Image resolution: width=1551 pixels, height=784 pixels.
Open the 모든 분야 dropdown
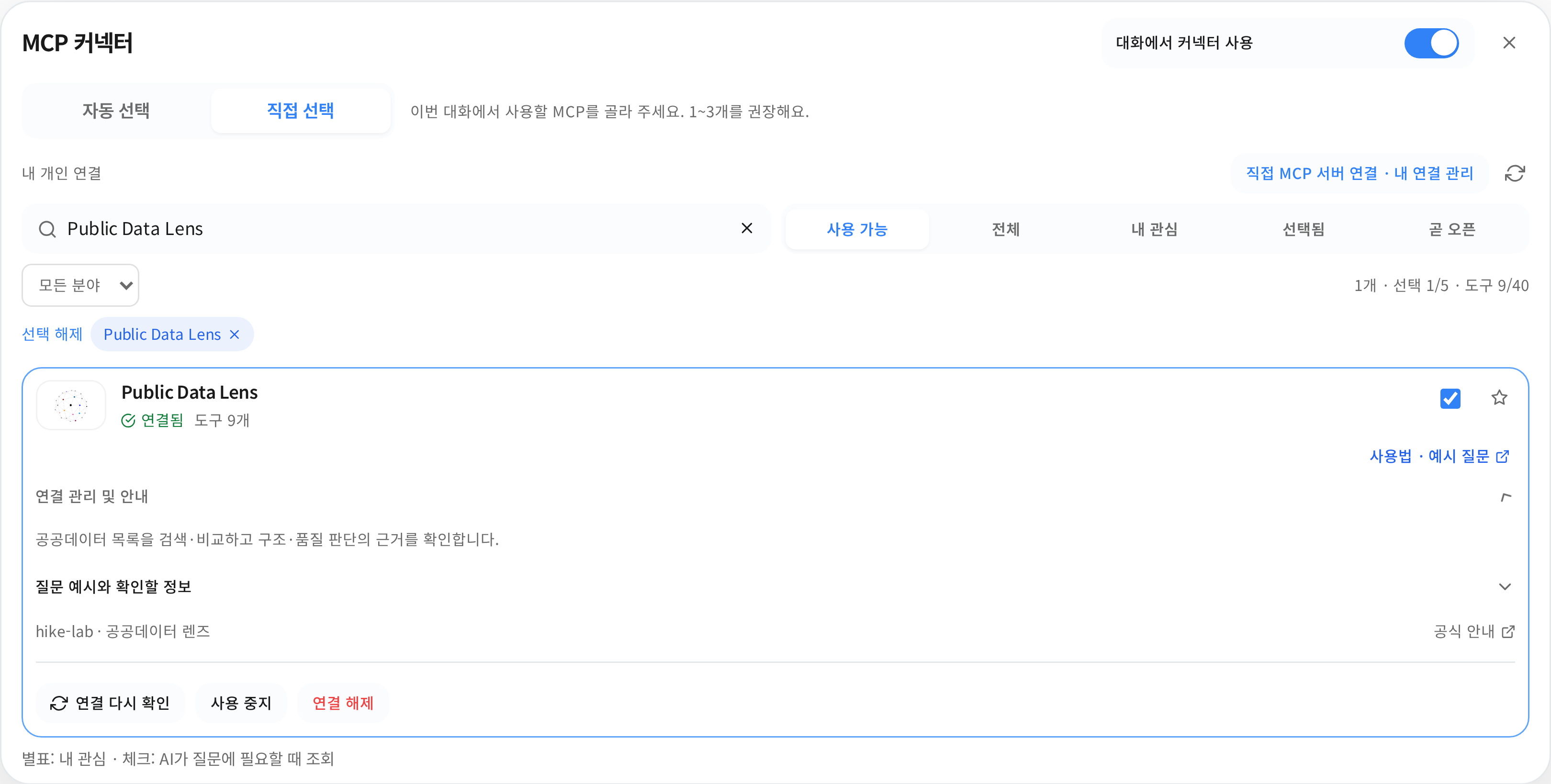[x=81, y=285]
